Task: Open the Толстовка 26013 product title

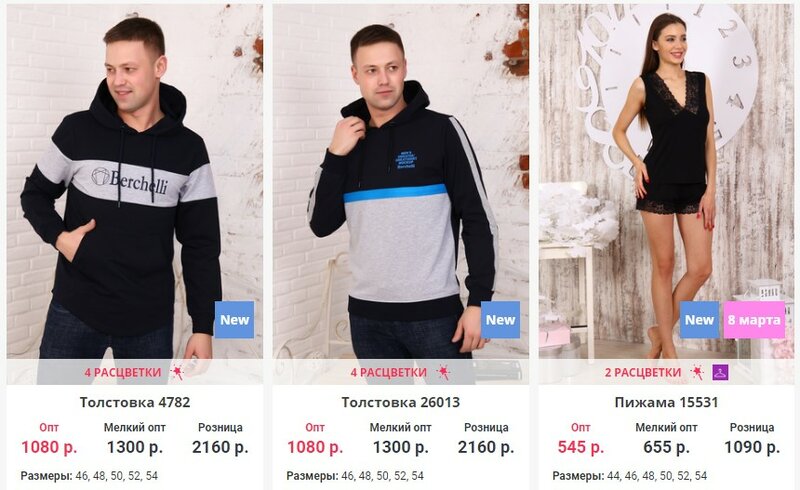Action: point(401,402)
